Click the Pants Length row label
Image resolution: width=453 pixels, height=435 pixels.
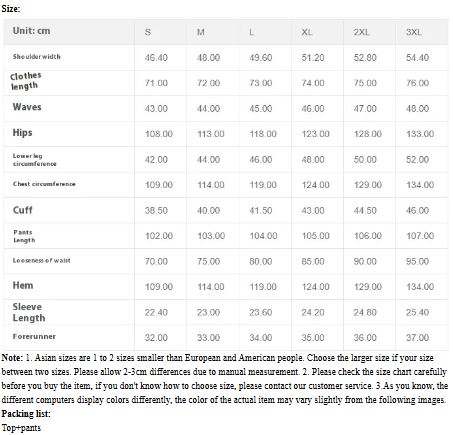click(x=24, y=236)
